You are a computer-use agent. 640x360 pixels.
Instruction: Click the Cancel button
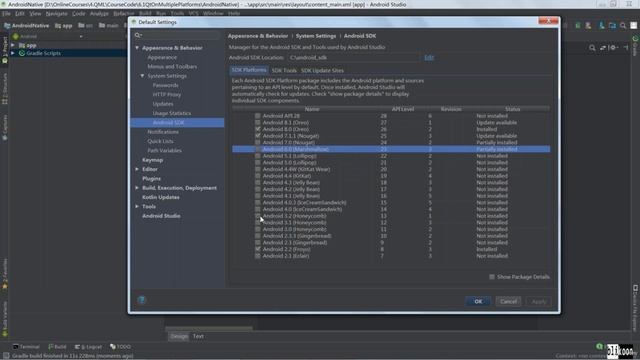pos(508,301)
